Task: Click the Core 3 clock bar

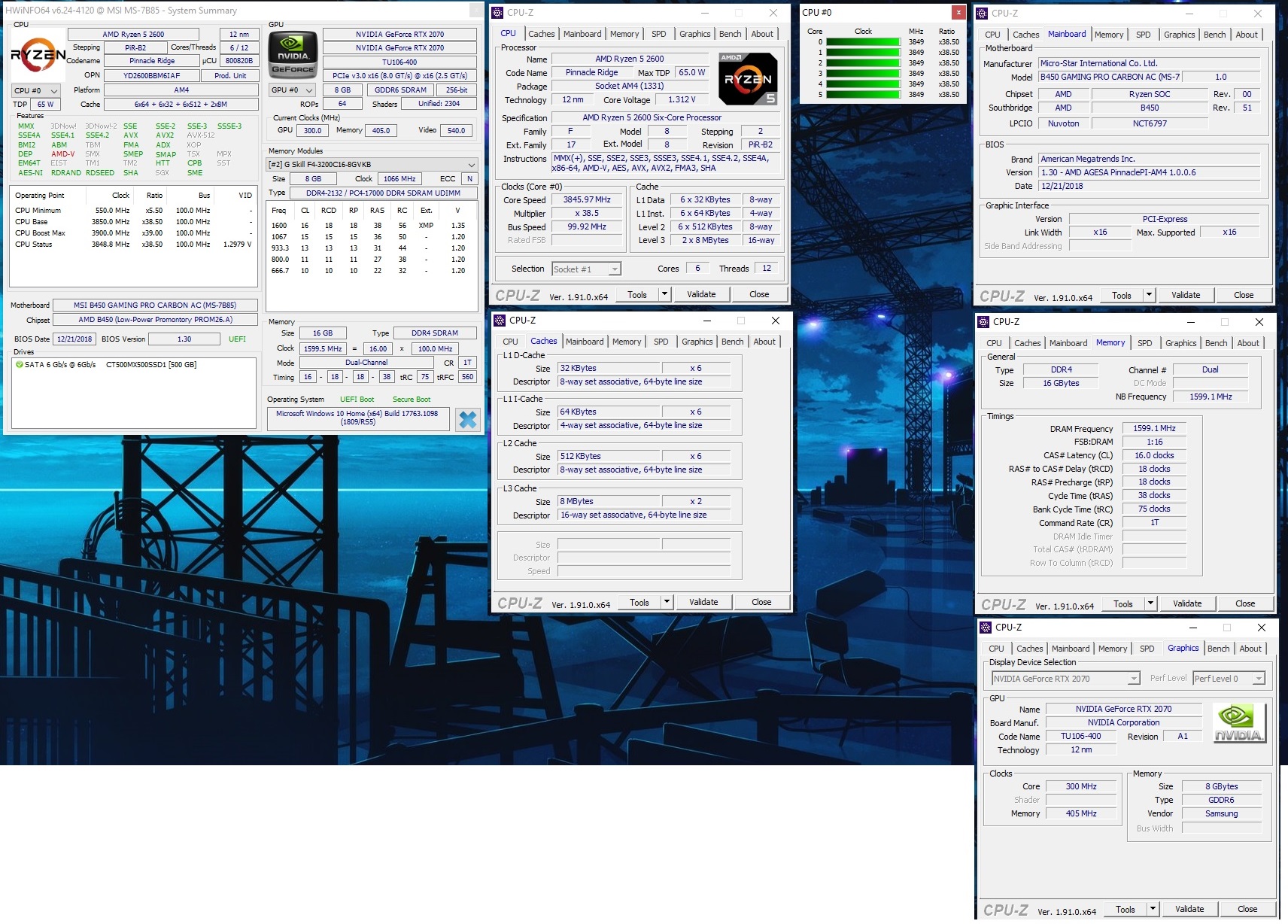Action: 864,74
